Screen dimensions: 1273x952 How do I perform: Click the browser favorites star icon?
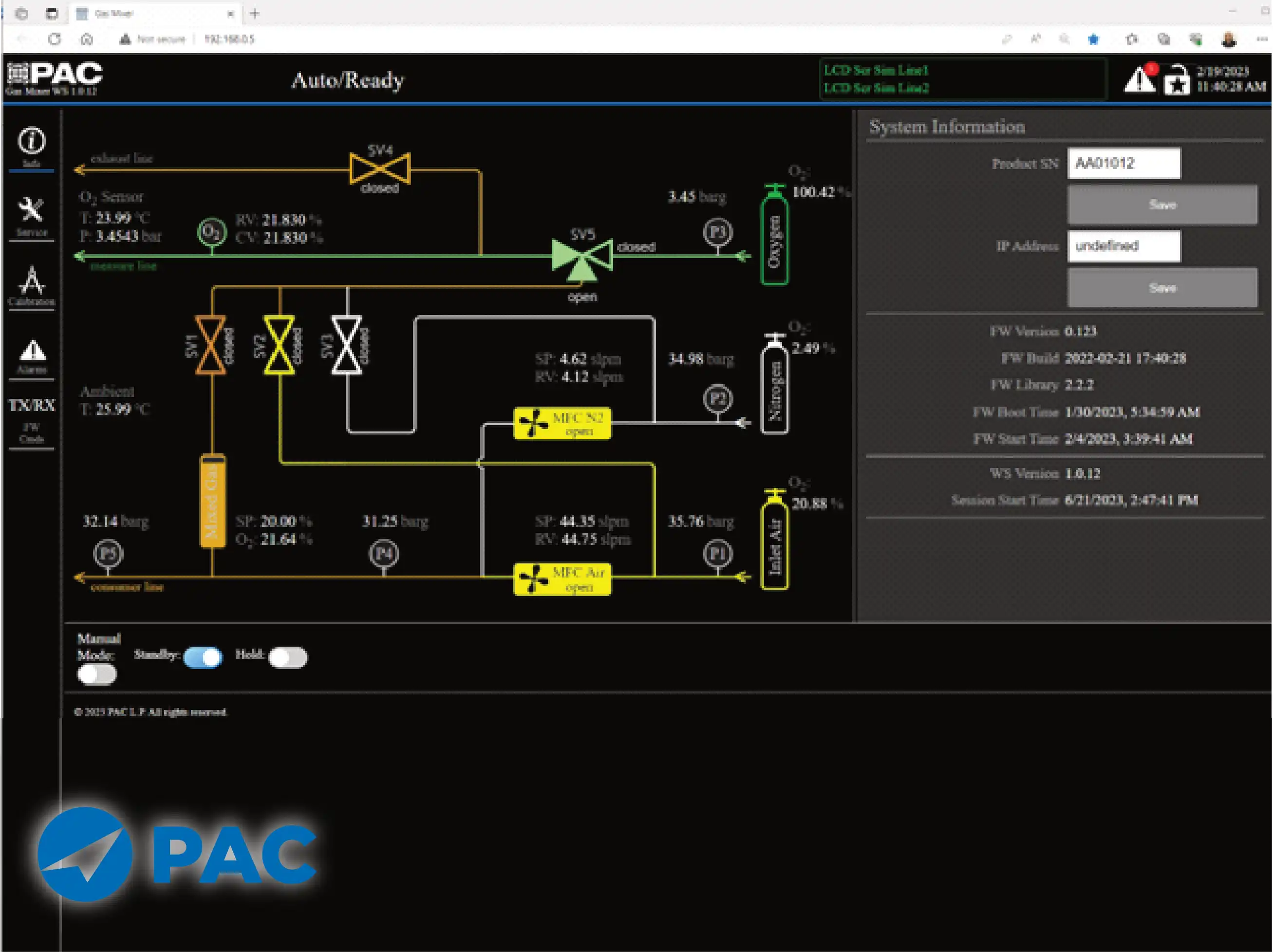[1093, 39]
